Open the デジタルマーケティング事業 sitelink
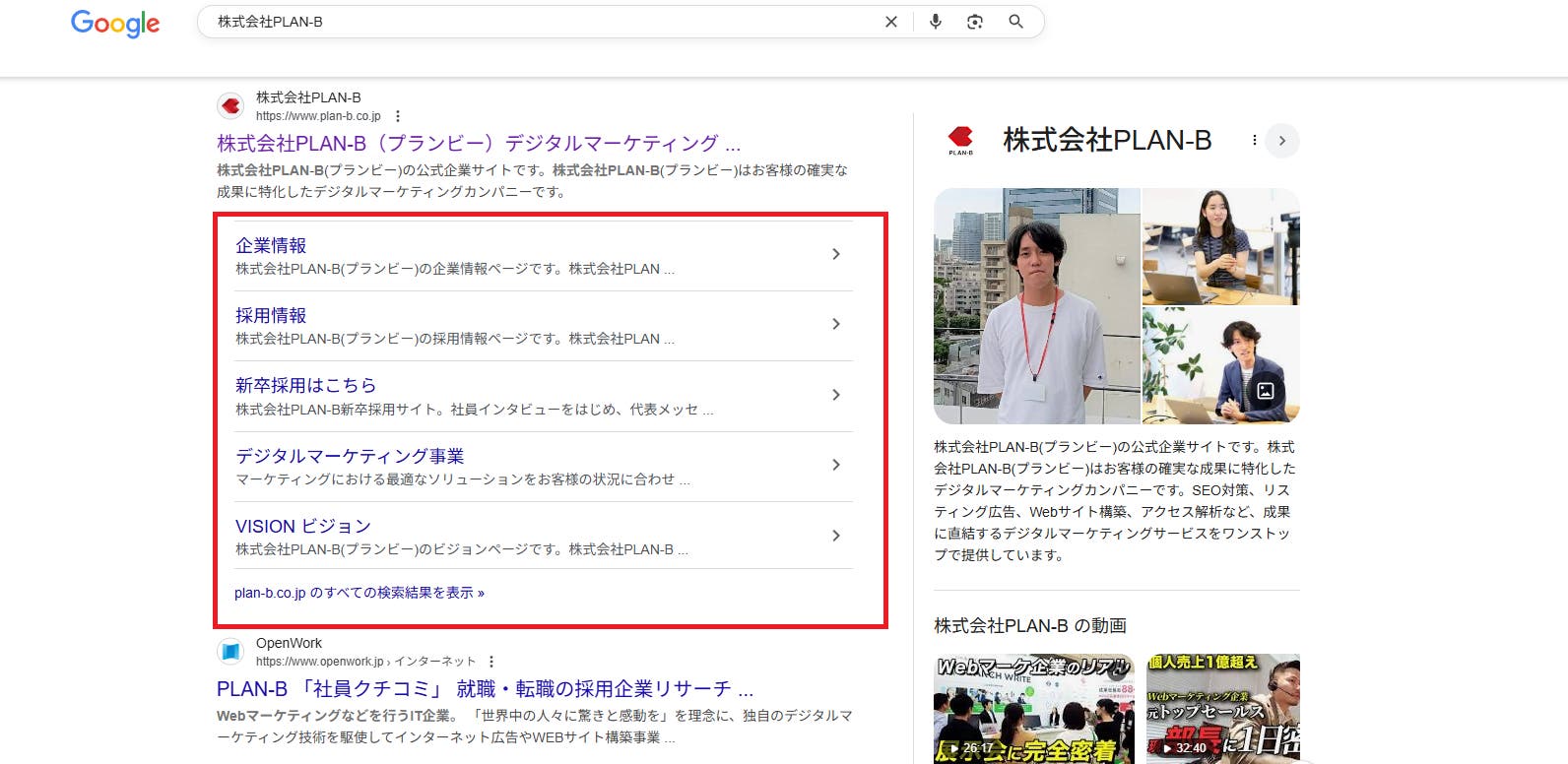This screenshot has width=1568, height=764. click(350, 456)
